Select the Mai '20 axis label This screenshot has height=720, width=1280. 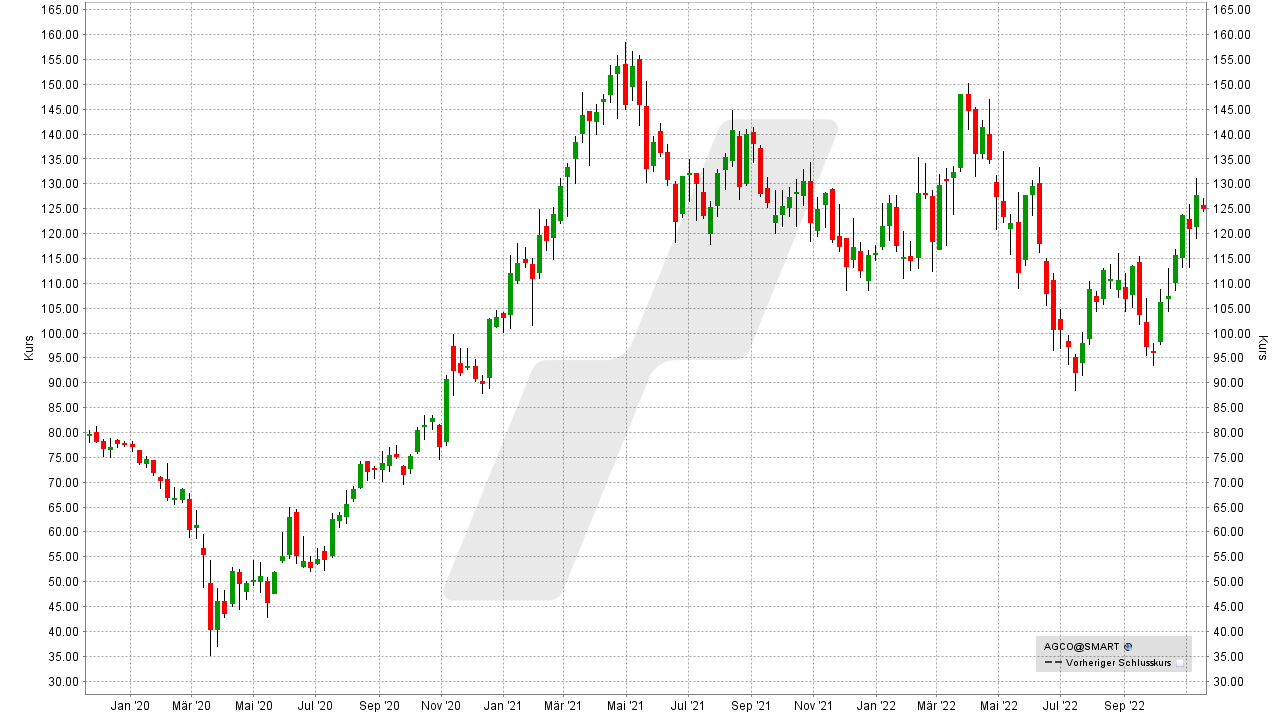tap(253, 705)
